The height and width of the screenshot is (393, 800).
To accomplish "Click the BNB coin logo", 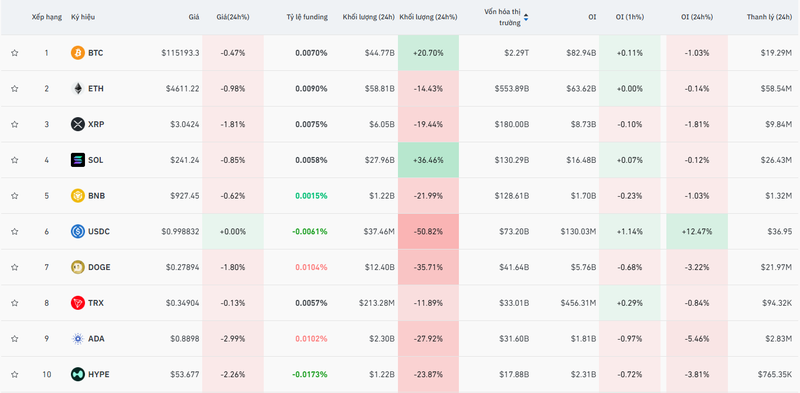I will (x=78, y=195).
